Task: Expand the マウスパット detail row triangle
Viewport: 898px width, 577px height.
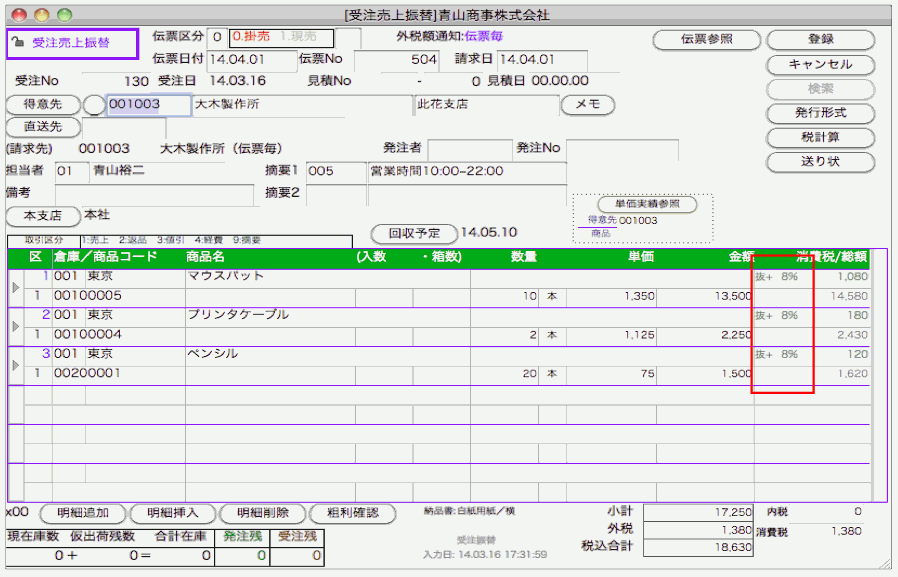Action: (15, 287)
